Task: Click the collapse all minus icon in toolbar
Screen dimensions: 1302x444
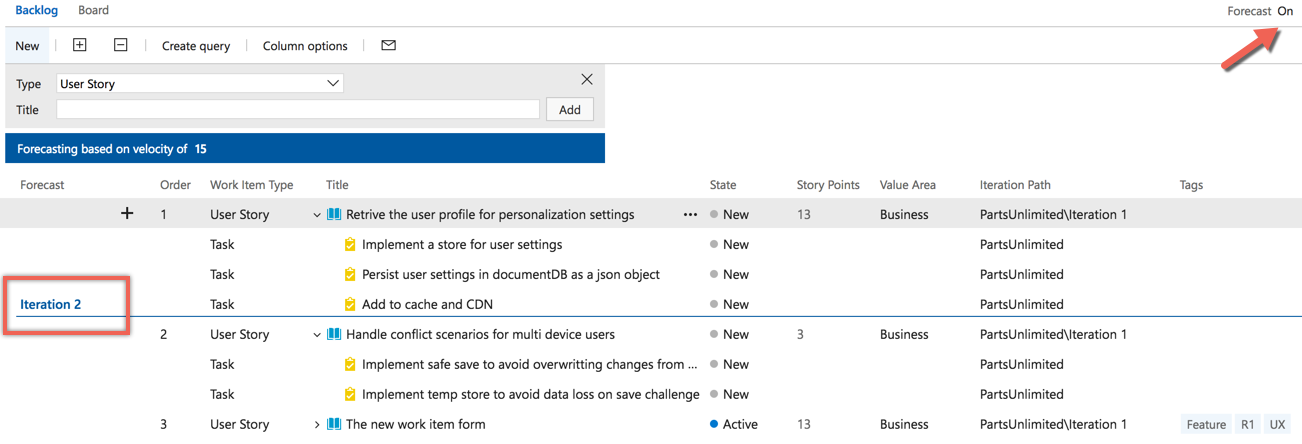Action: (x=120, y=45)
